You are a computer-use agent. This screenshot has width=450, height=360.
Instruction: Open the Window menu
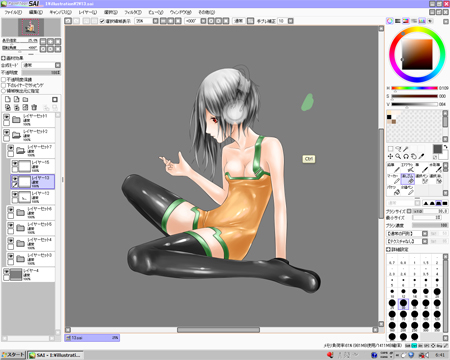180,12
